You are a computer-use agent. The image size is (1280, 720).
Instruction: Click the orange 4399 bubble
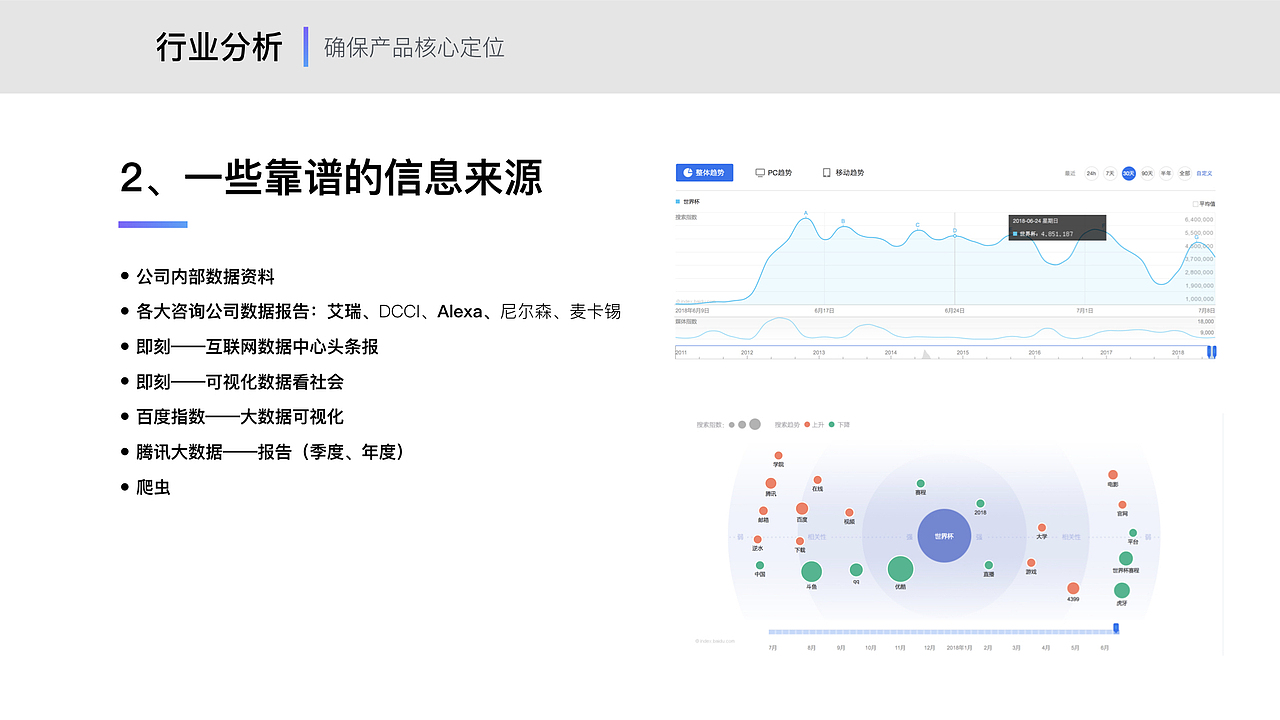[x=1073, y=588]
